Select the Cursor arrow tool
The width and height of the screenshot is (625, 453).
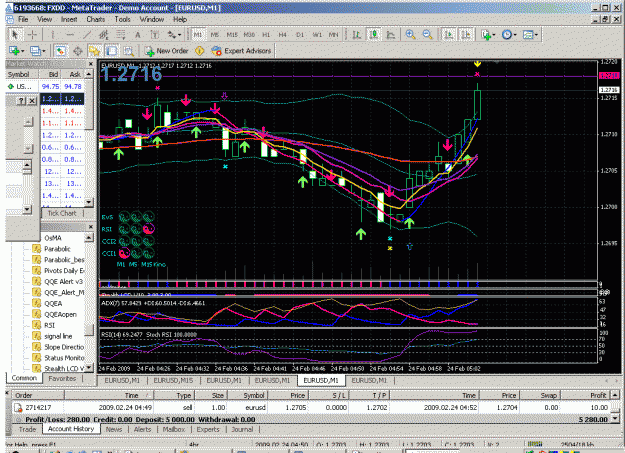pos(14,35)
